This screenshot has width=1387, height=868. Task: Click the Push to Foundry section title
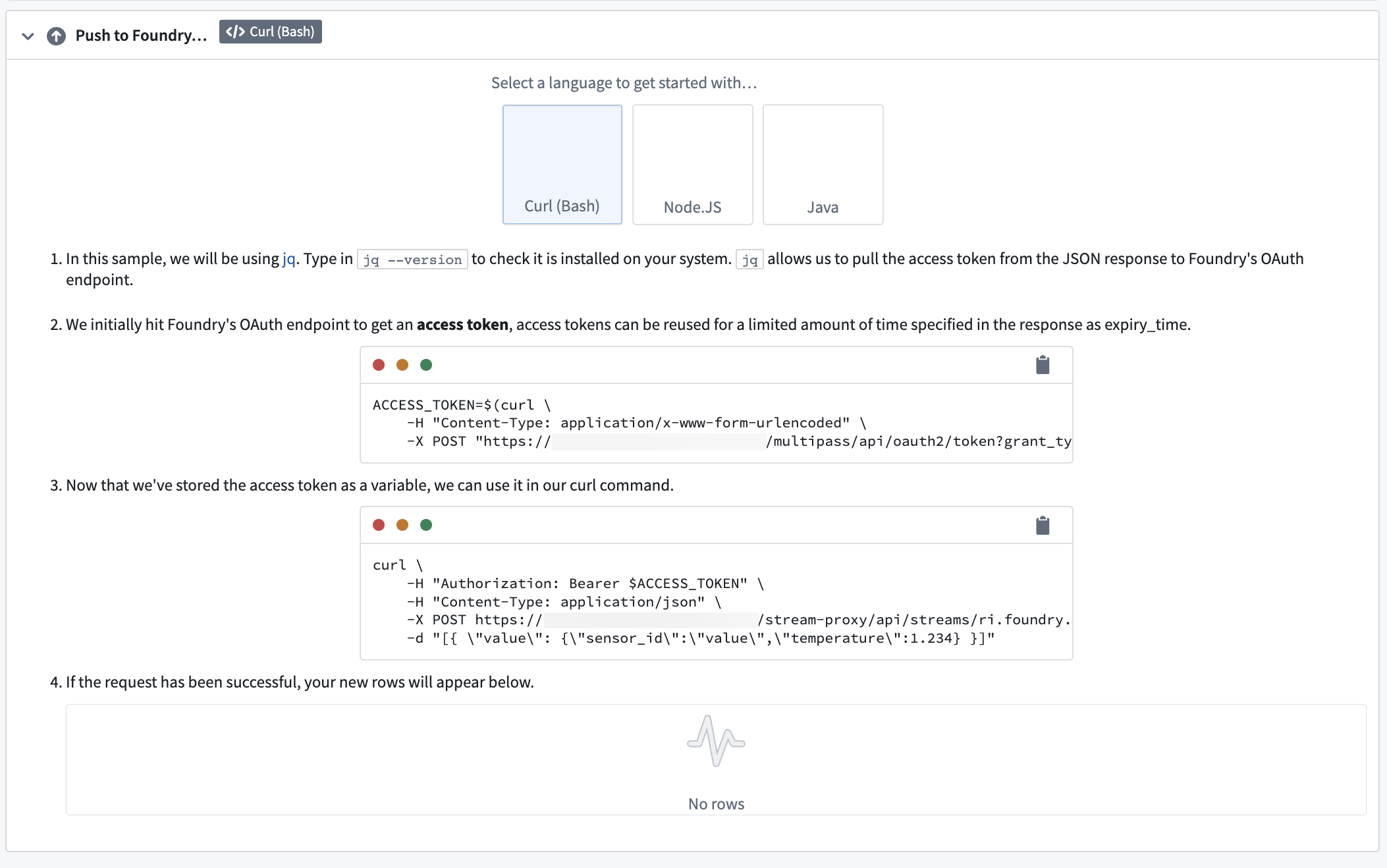click(x=141, y=36)
